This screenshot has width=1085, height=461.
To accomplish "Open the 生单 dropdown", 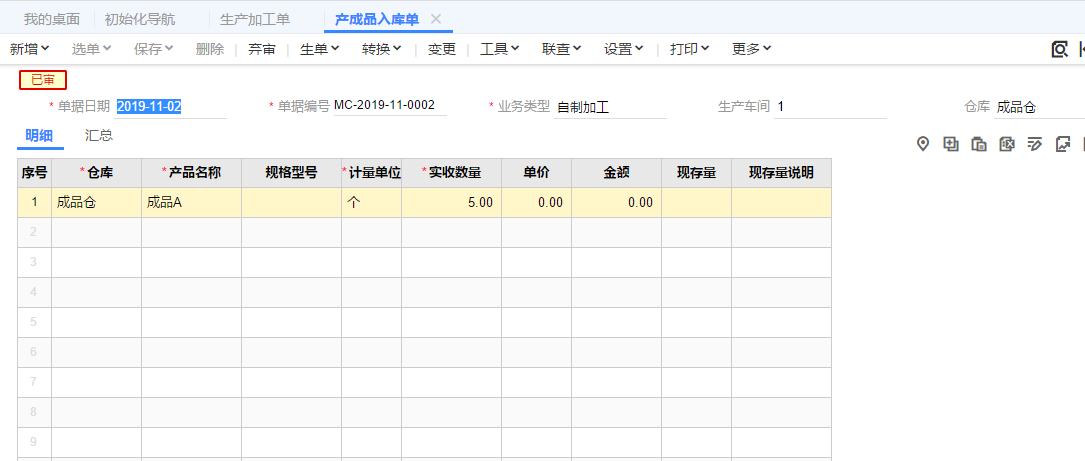I will [x=319, y=49].
